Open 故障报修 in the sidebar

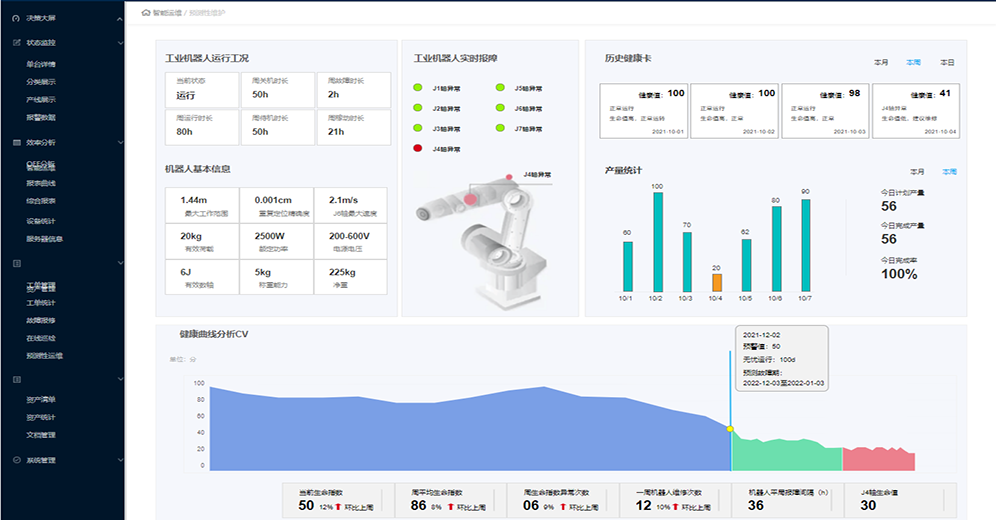(41, 321)
